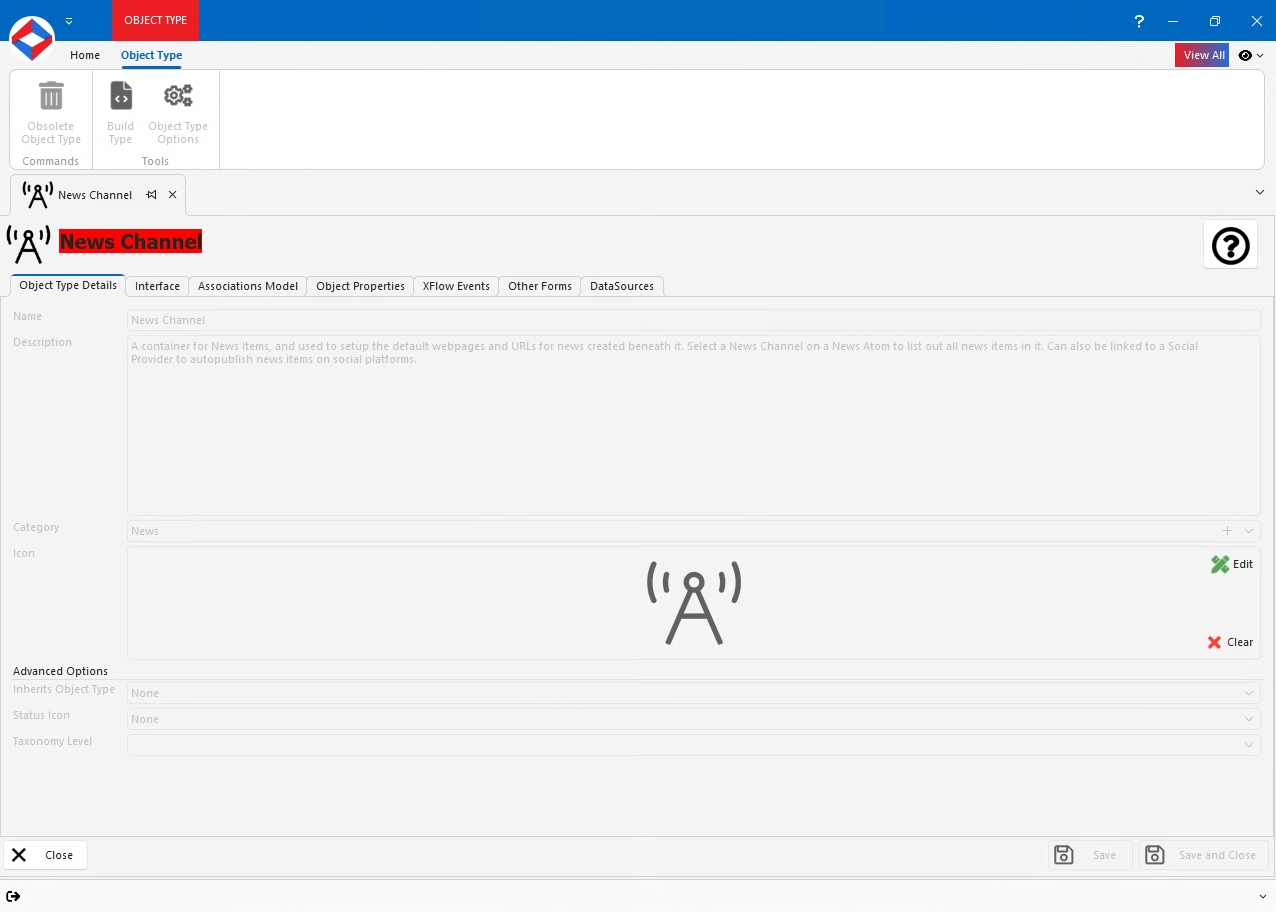1276x912 pixels.
Task: Open Object Type Options
Action: click(178, 95)
